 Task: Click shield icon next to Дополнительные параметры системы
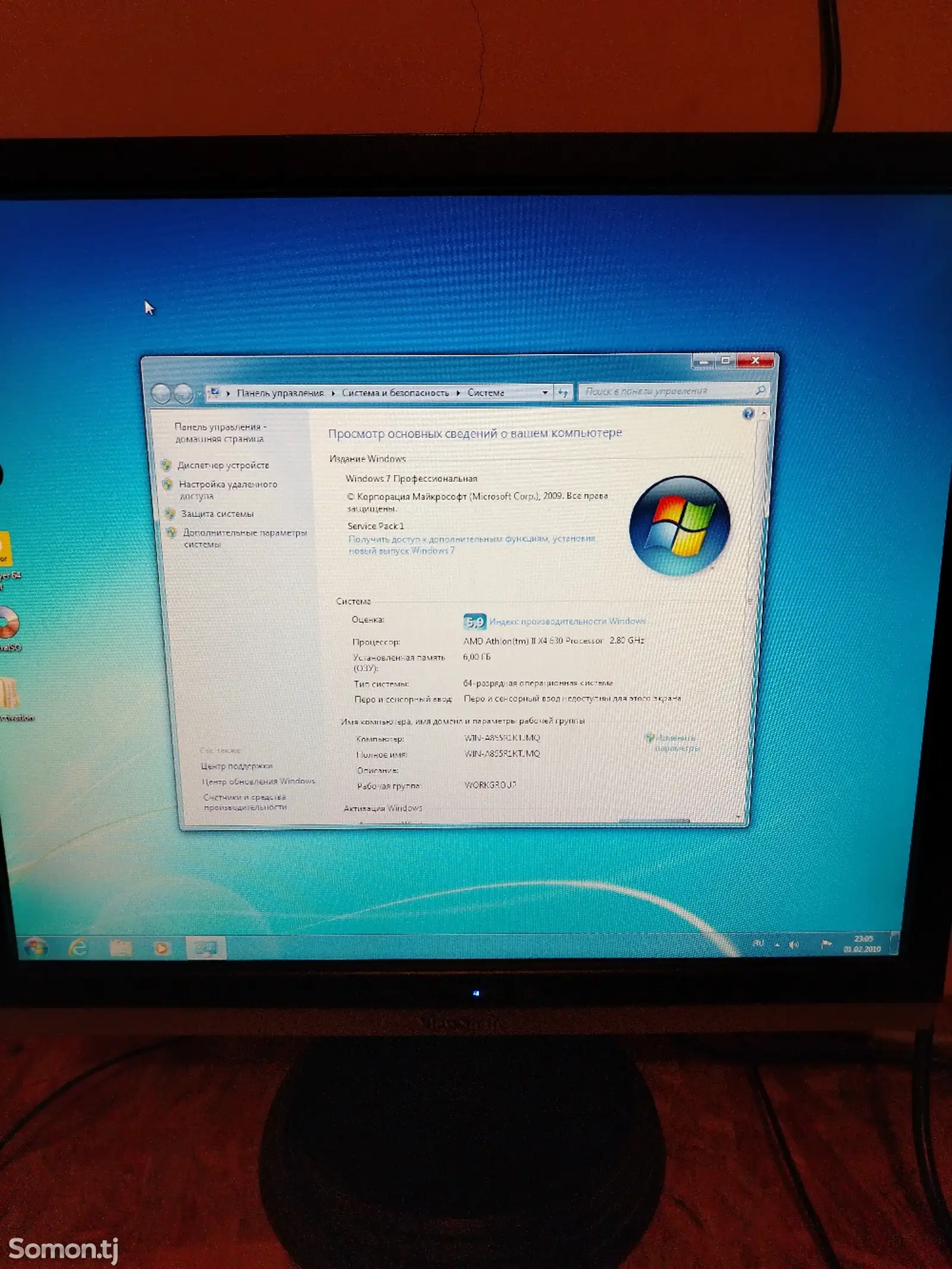[171, 532]
